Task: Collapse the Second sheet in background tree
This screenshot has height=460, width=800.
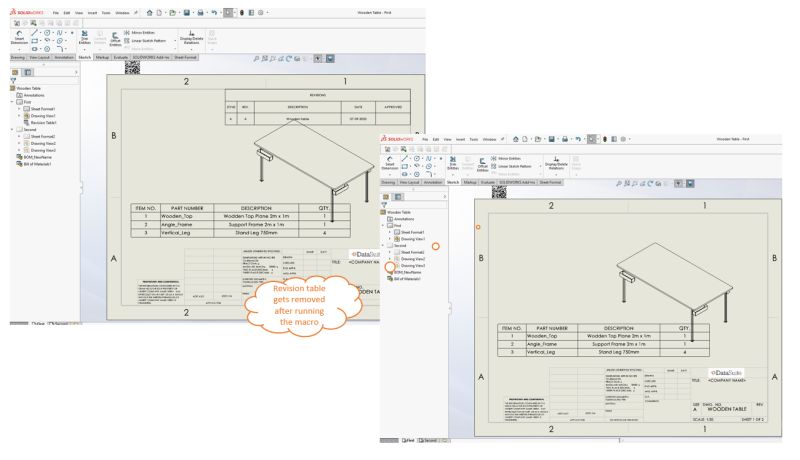Action: point(12,130)
